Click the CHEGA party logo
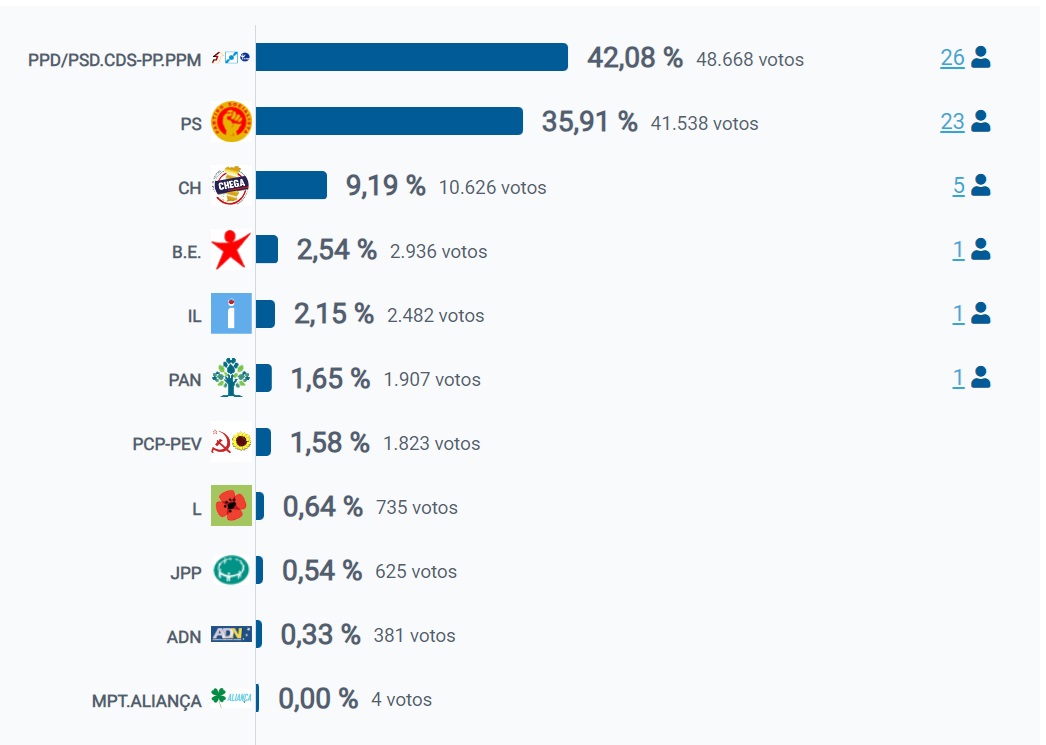Screen dimensions: 1046x745 pos(231,185)
